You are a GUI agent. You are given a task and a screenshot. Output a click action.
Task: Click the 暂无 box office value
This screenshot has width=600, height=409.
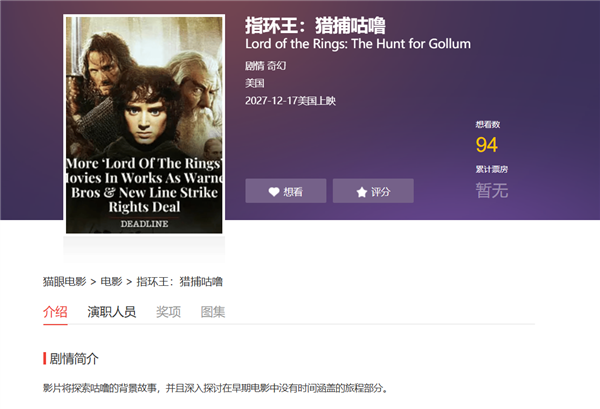point(492,191)
